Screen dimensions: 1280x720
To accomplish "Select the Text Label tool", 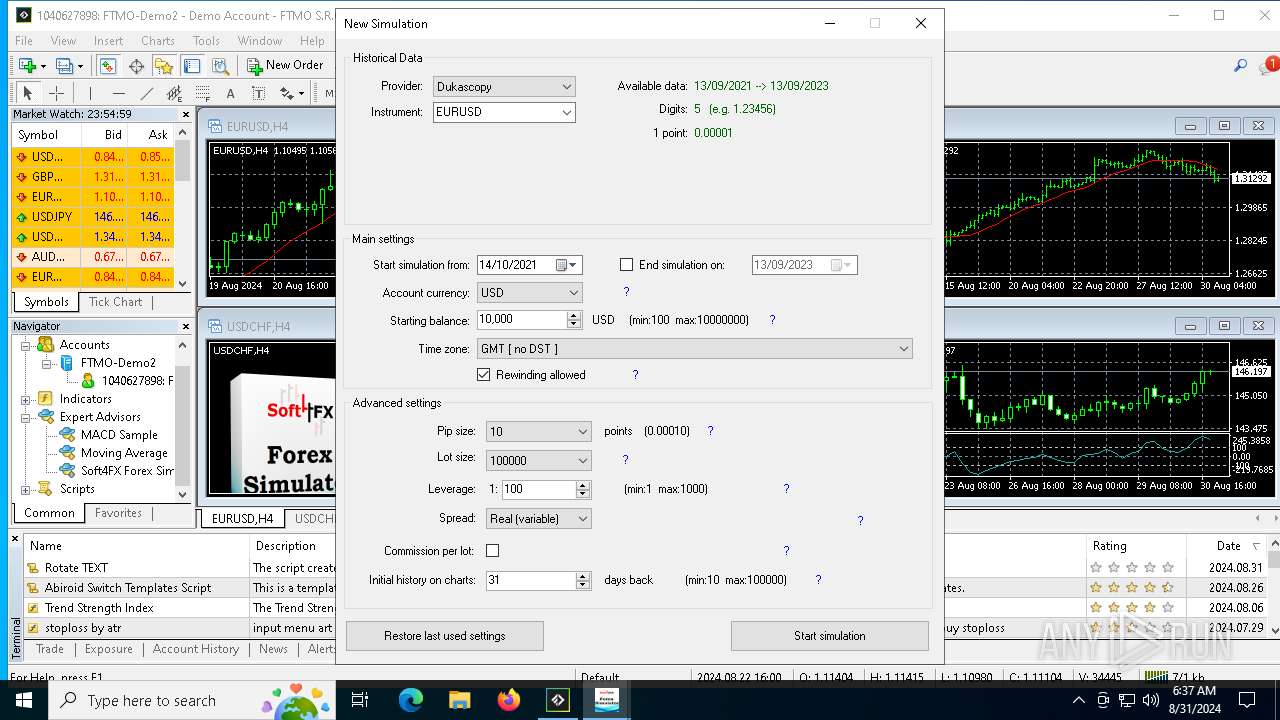I will click(258, 93).
